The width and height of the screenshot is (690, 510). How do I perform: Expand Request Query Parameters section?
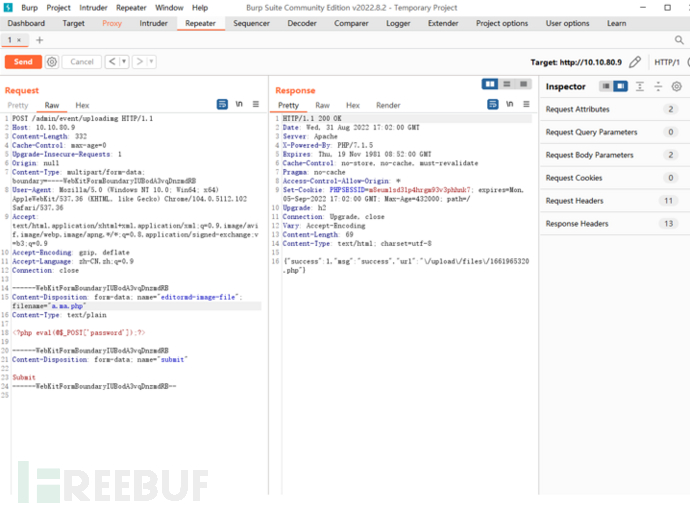coord(615,132)
